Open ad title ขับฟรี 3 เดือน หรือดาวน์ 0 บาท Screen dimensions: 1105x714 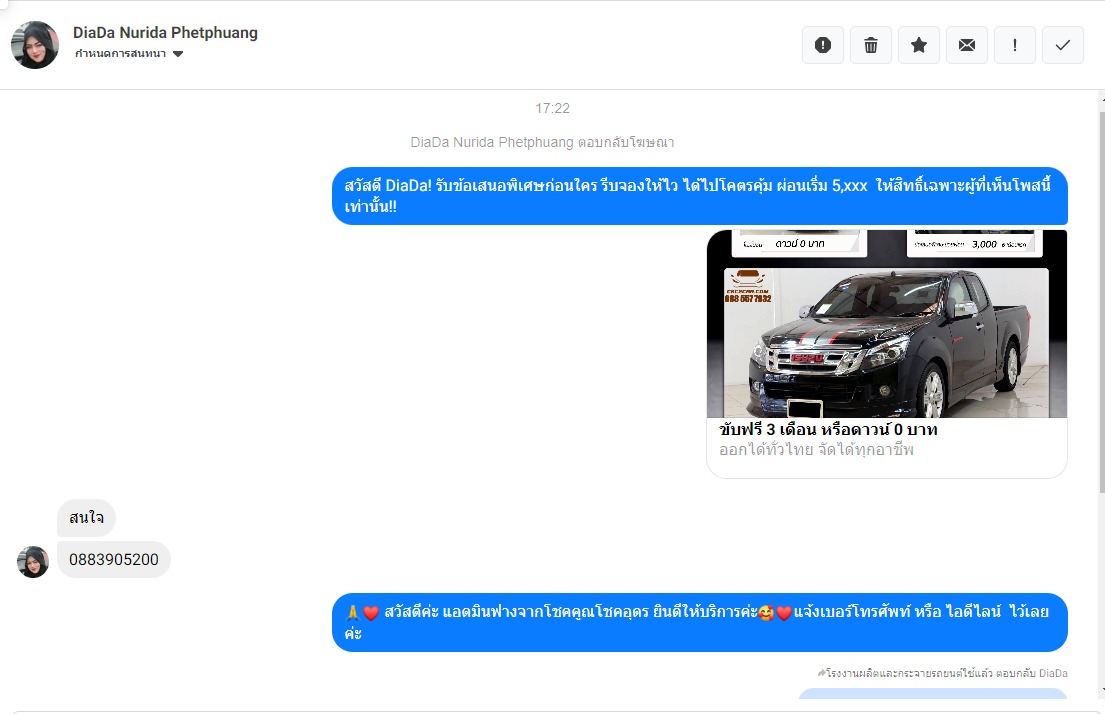(828, 429)
